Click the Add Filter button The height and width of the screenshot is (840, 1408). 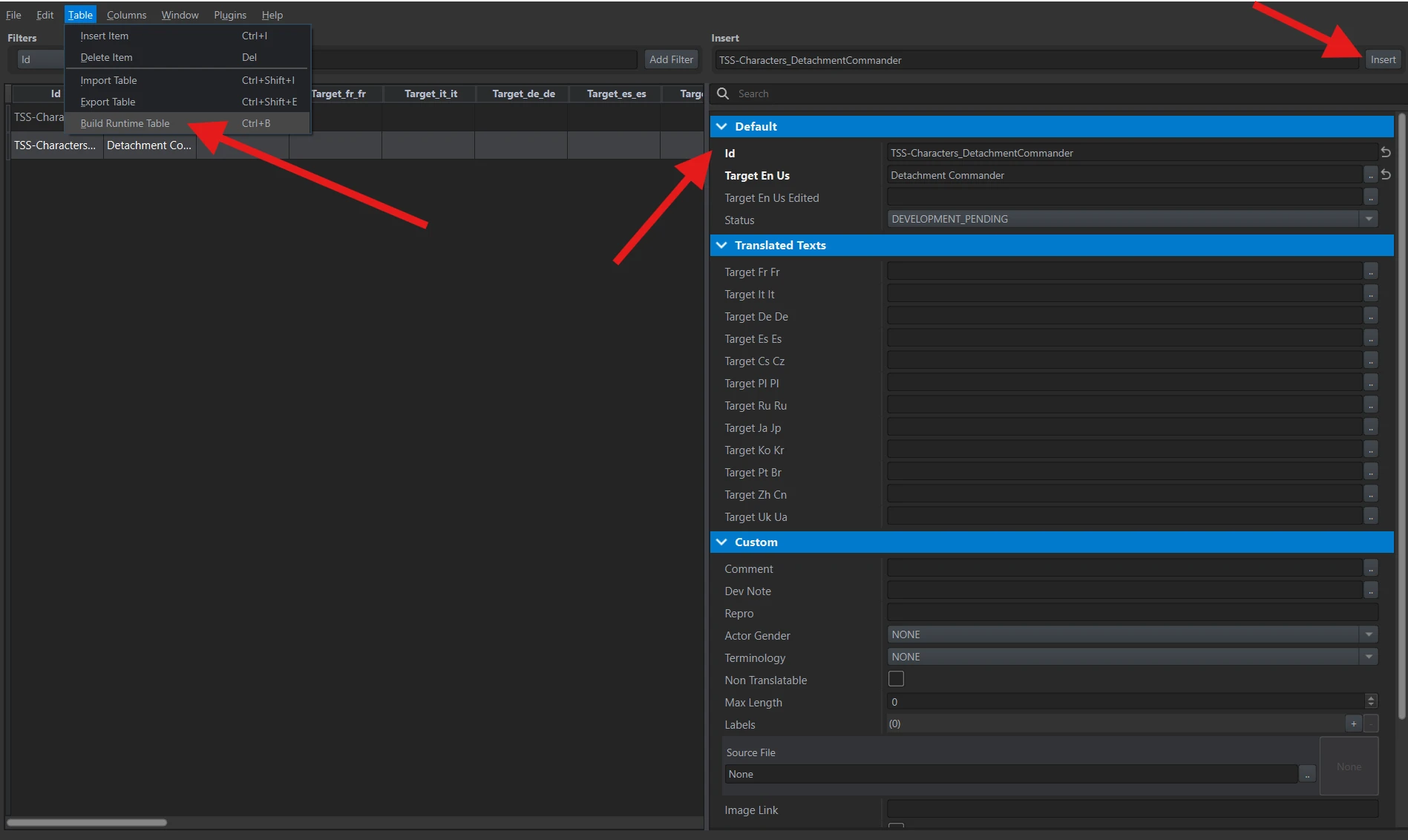click(671, 59)
